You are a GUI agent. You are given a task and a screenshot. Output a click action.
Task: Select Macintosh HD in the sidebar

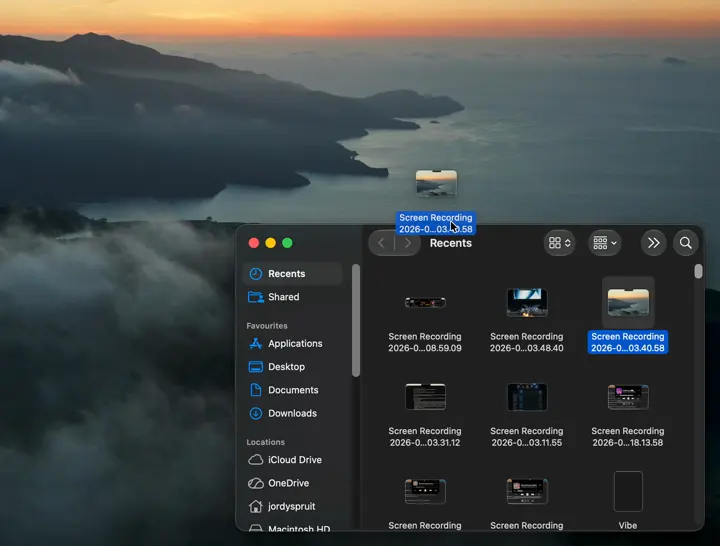pos(293,528)
